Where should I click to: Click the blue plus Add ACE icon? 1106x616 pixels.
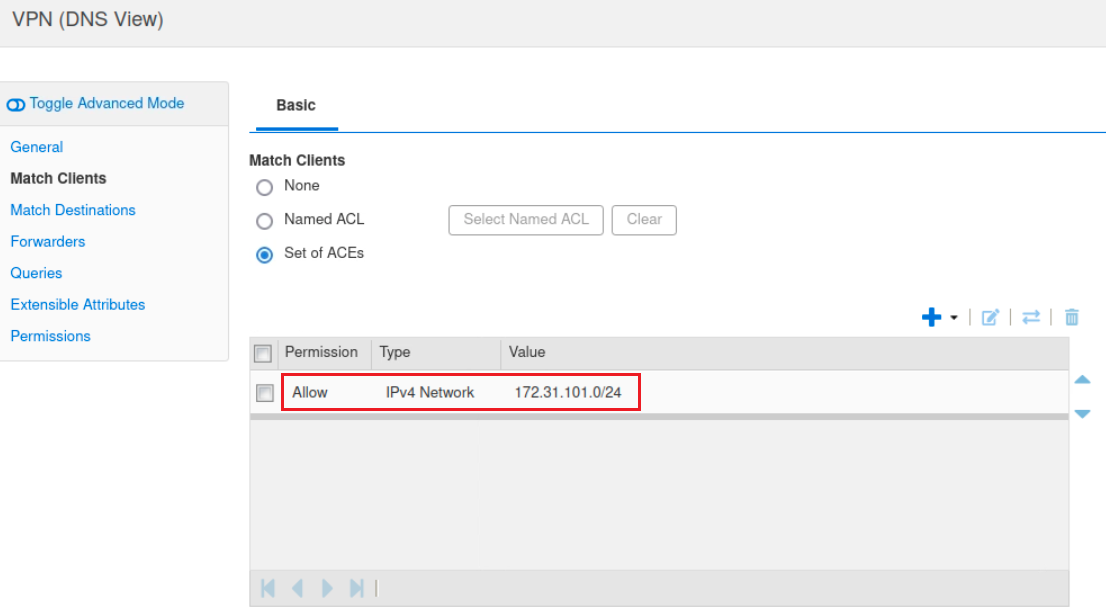[931, 317]
